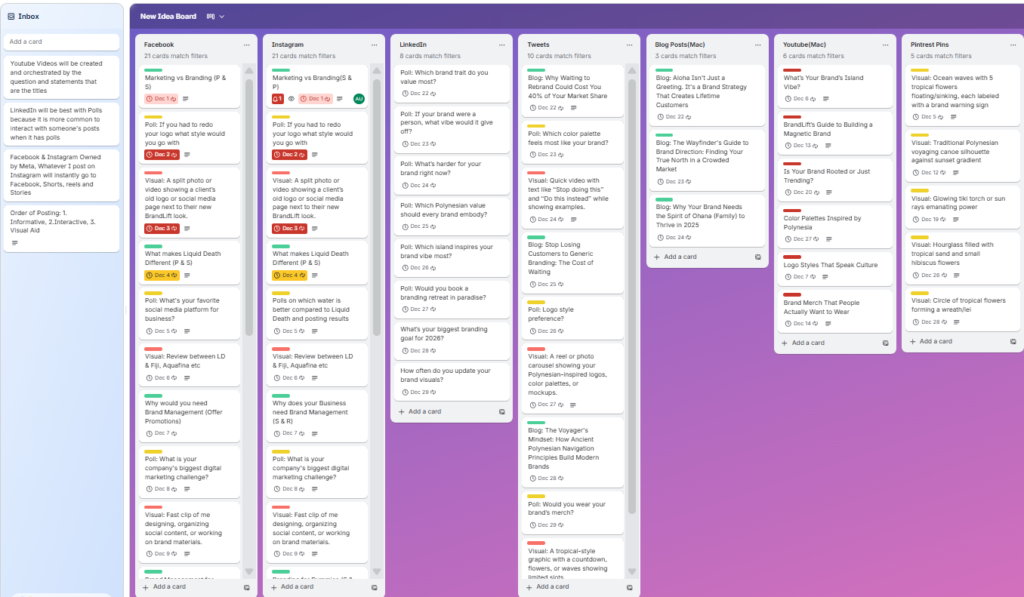Click create-from-template icon in Blog Posts list
The image size is (1024, 597).
758,257
